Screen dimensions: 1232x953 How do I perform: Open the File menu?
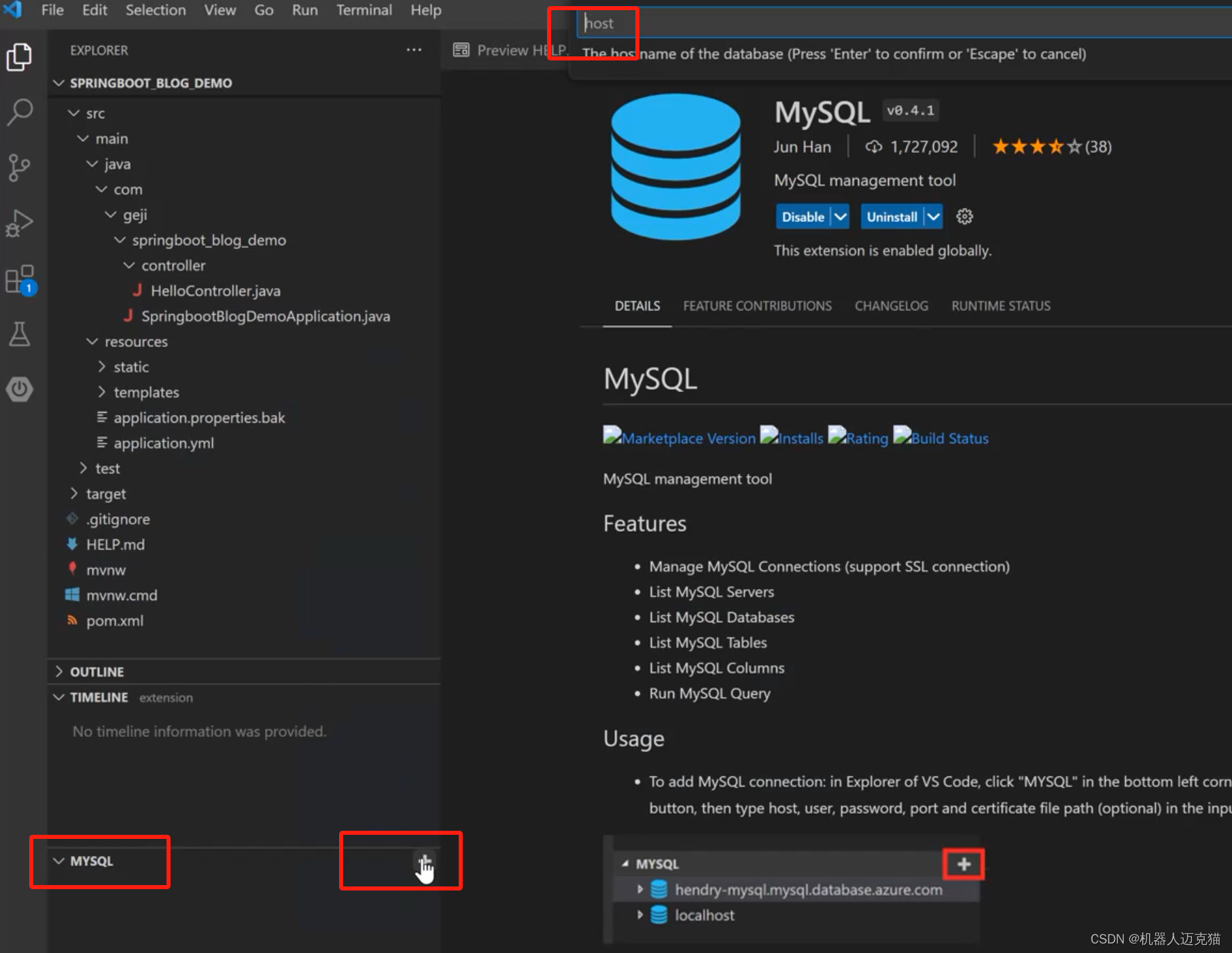52,10
